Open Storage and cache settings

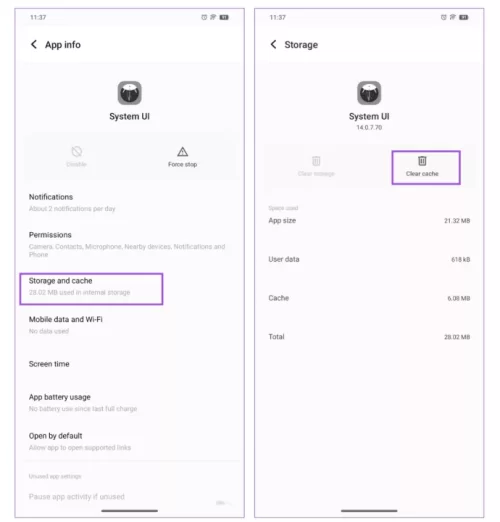point(91,289)
